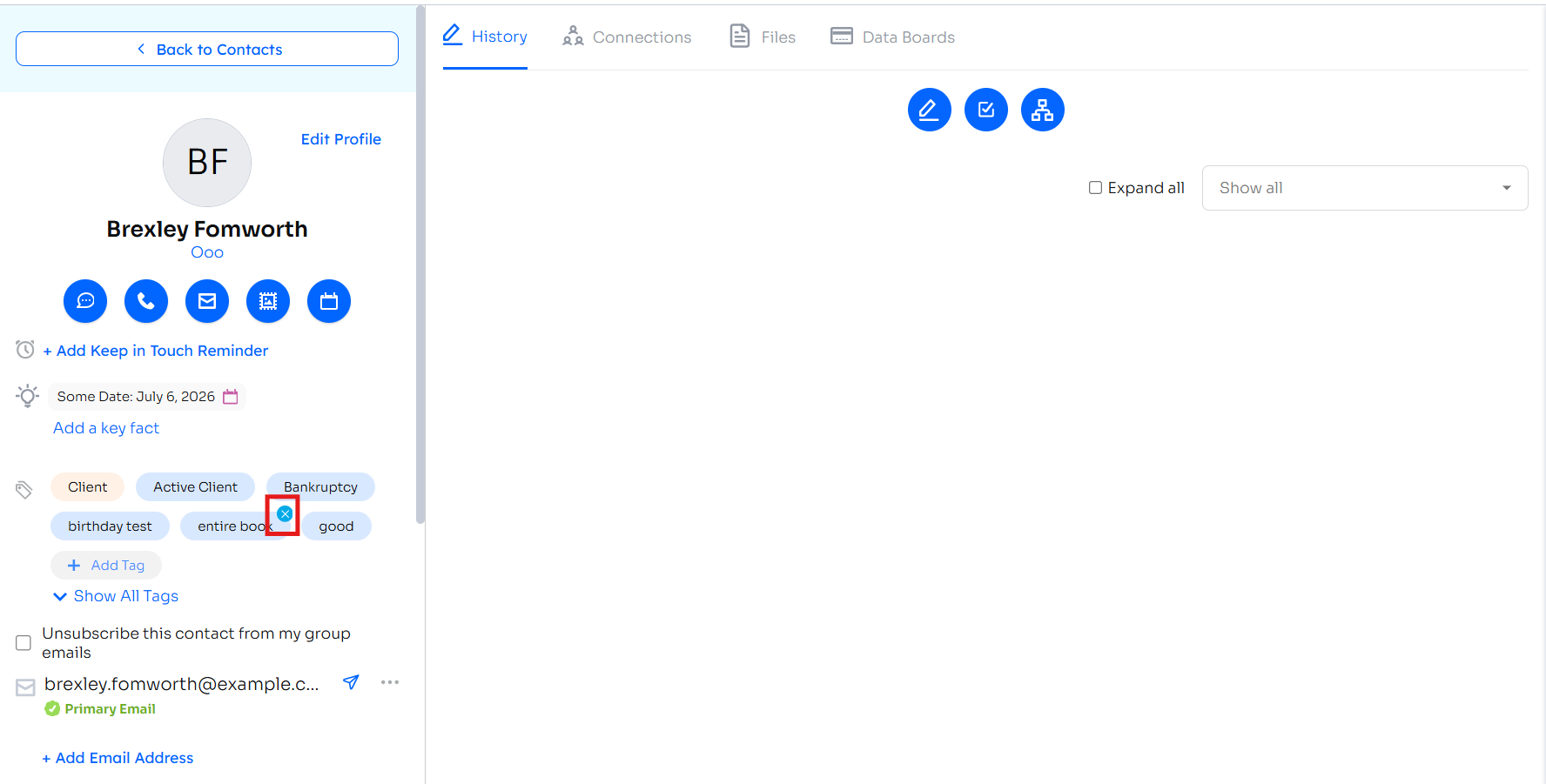This screenshot has height=784, width=1546.
Task: Toggle the Expand all checkbox
Action: pos(1096,188)
